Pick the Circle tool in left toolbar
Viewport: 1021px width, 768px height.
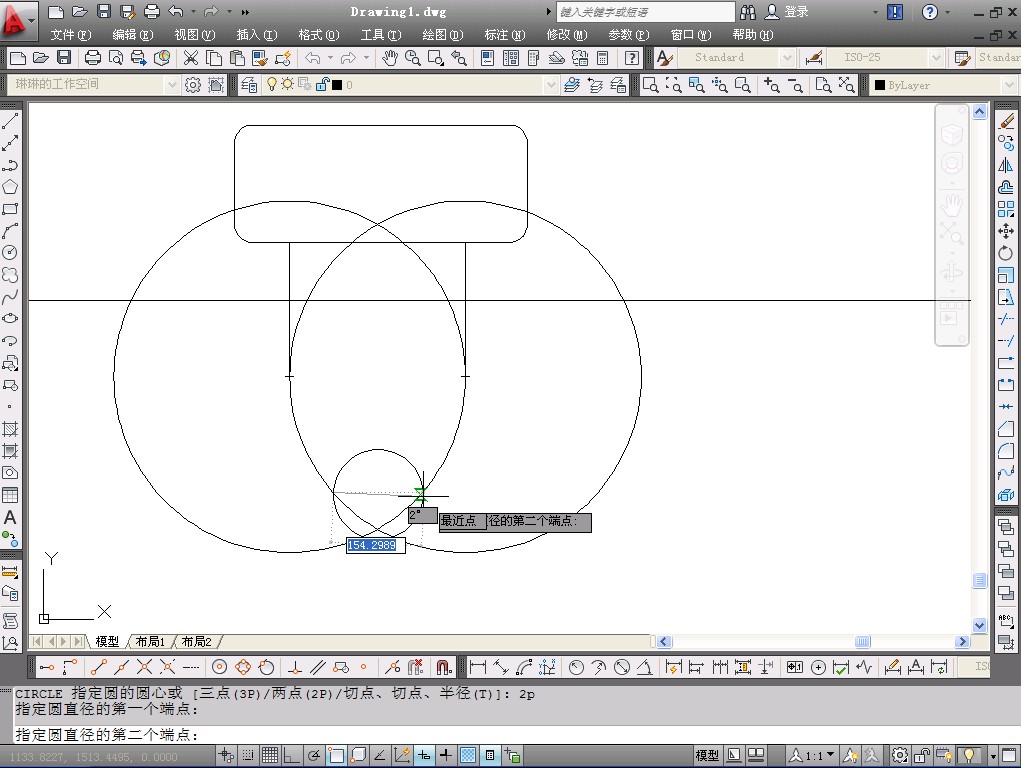tap(10, 252)
